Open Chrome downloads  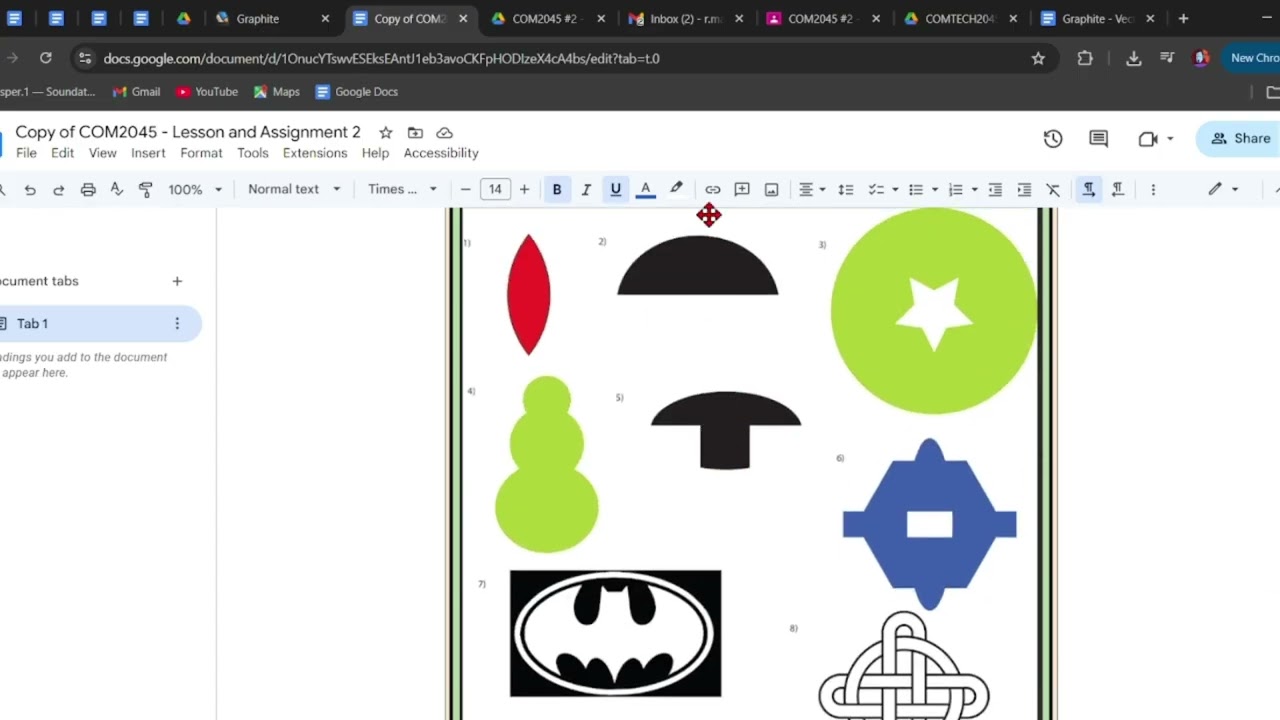pos(1133,58)
